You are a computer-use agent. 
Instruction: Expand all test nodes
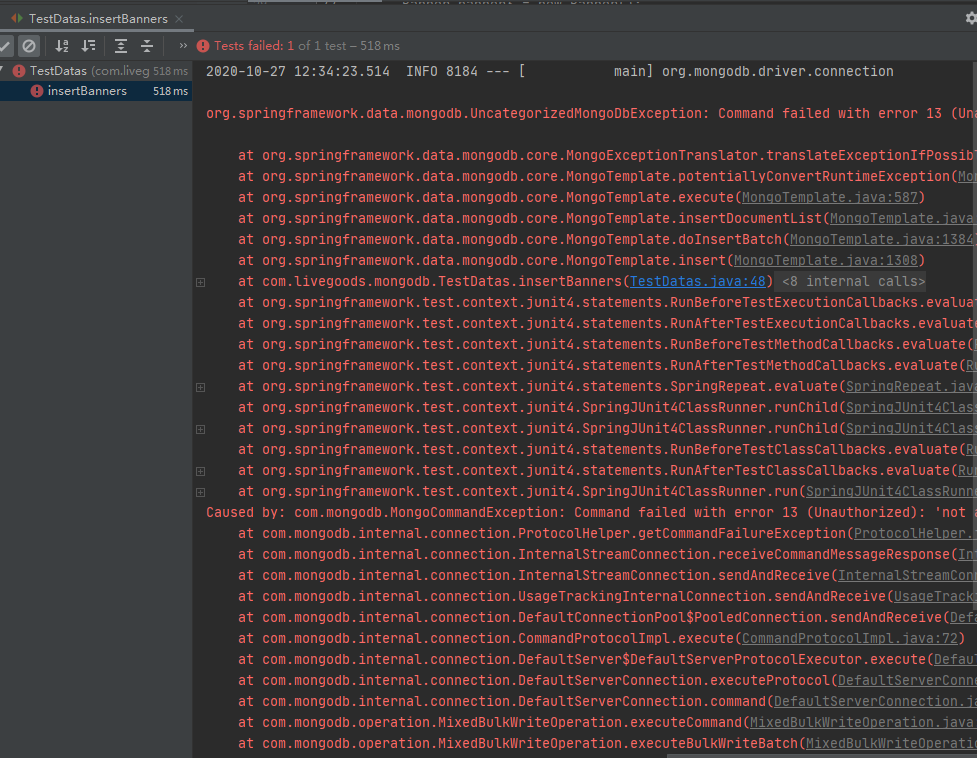[x=121, y=45]
